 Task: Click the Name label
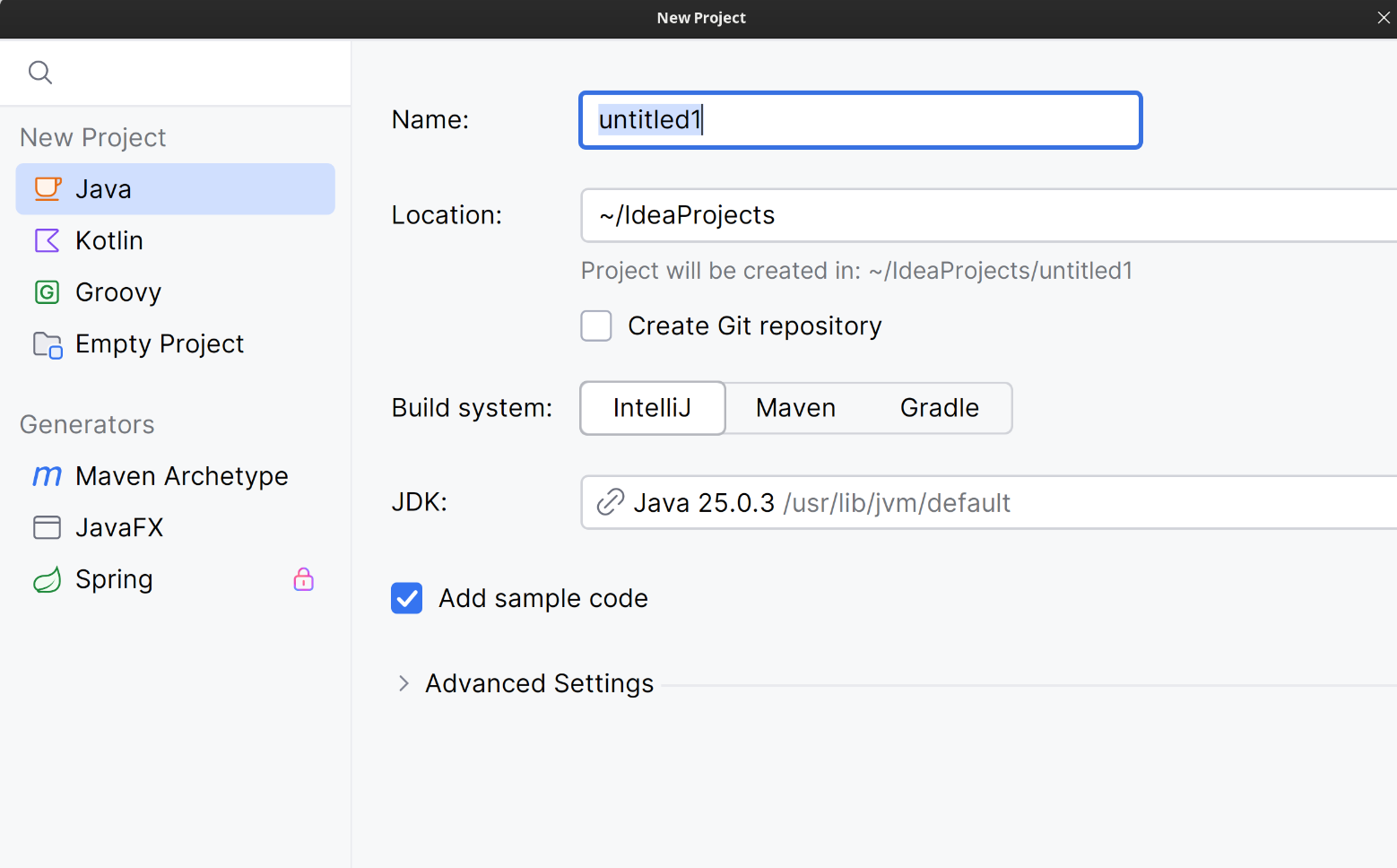pyautogui.click(x=430, y=120)
